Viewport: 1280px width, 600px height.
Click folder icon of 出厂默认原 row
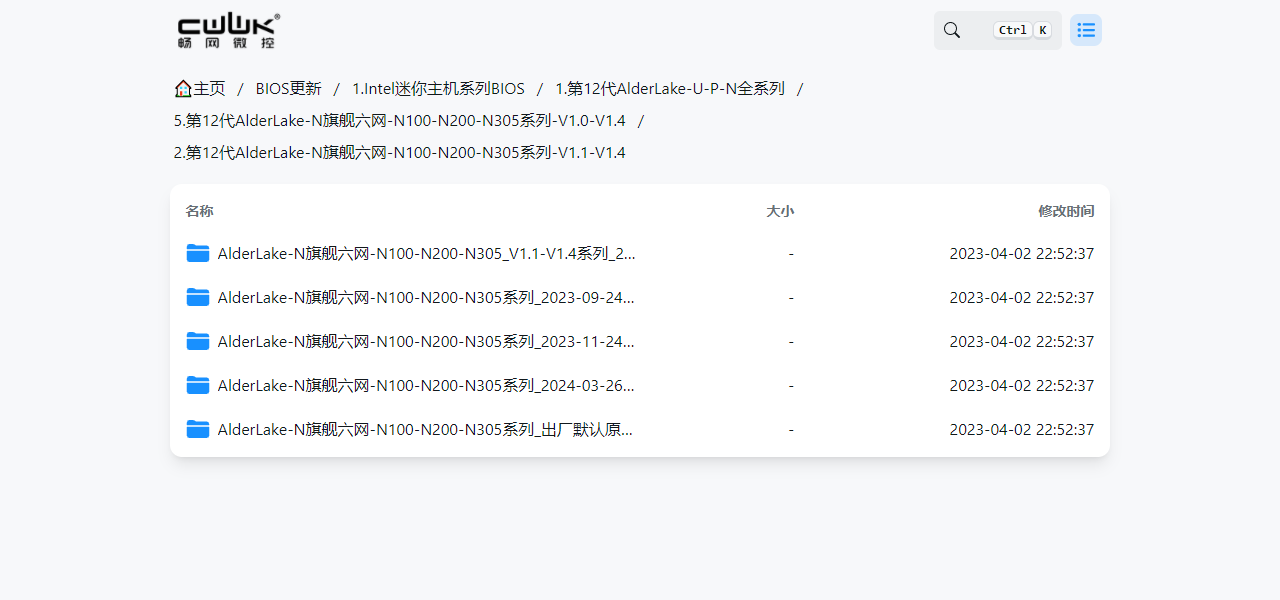coord(198,429)
